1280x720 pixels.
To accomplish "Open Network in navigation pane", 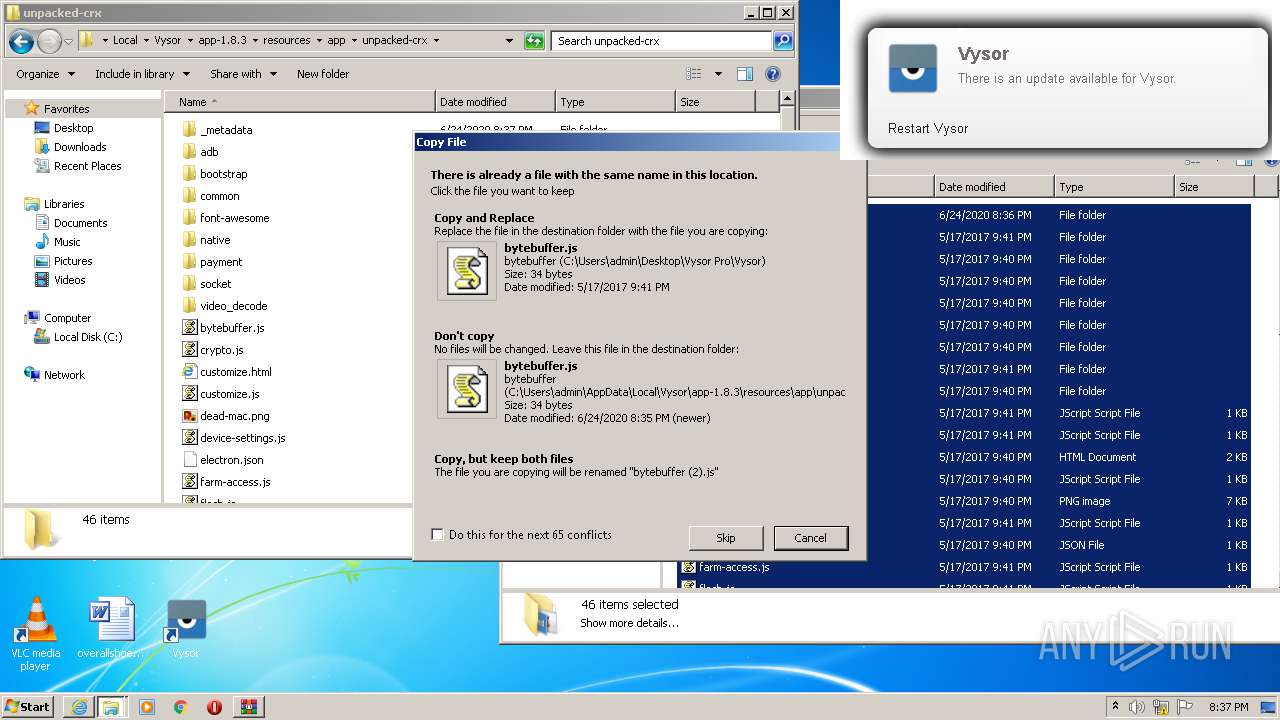I will point(54,375).
